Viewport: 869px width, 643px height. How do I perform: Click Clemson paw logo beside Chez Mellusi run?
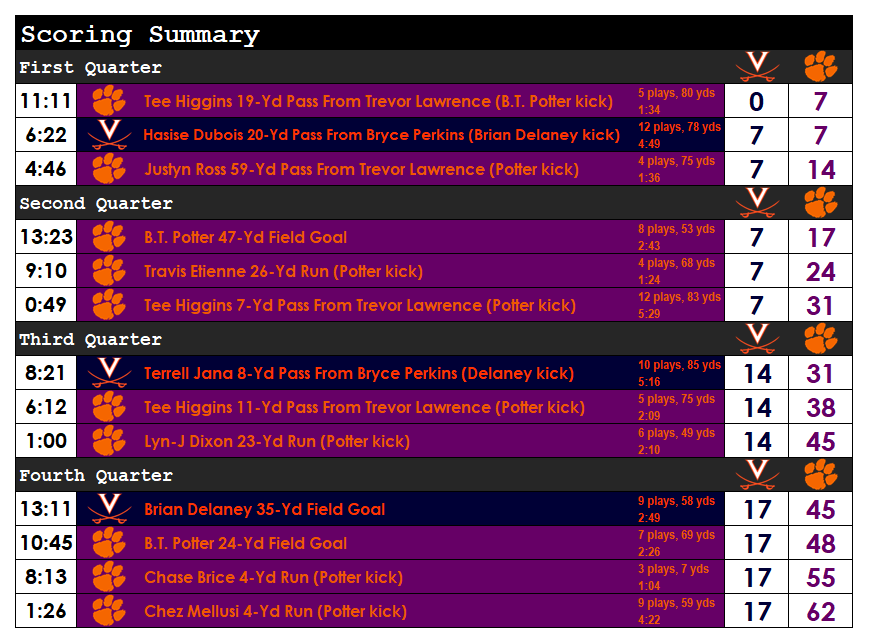(109, 611)
